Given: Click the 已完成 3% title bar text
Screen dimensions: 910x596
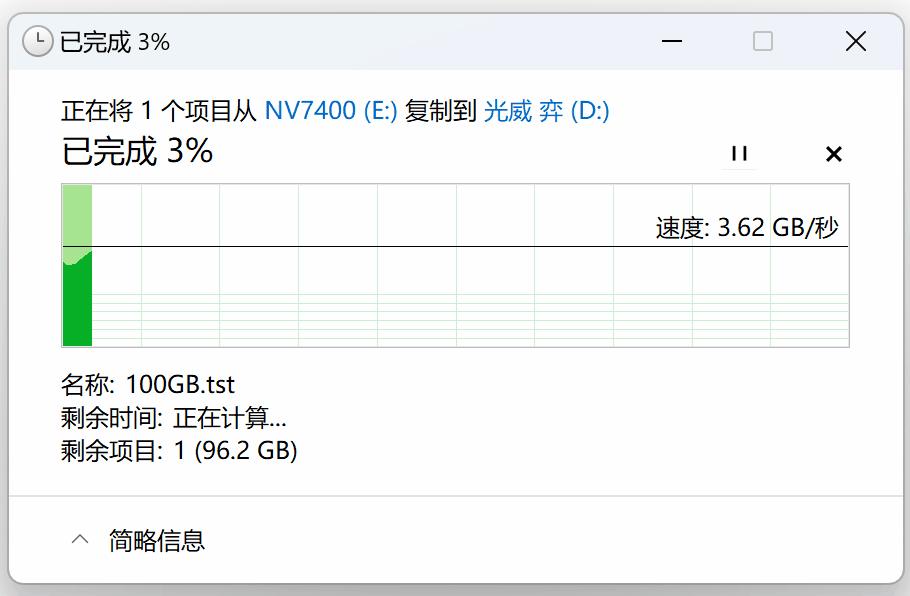Looking at the screenshot, I should coord(115,42).
